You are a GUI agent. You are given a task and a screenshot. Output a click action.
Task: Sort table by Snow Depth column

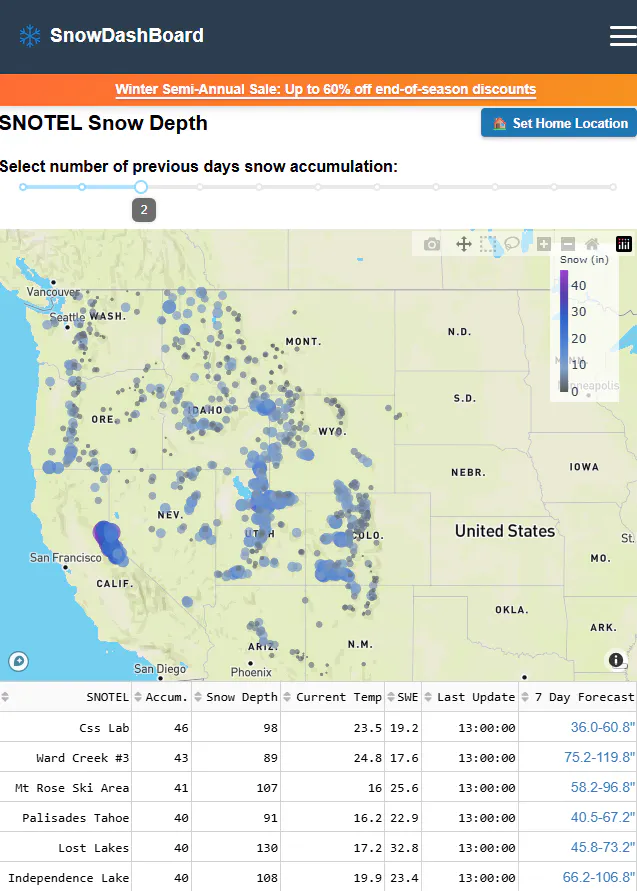point(198,697)
